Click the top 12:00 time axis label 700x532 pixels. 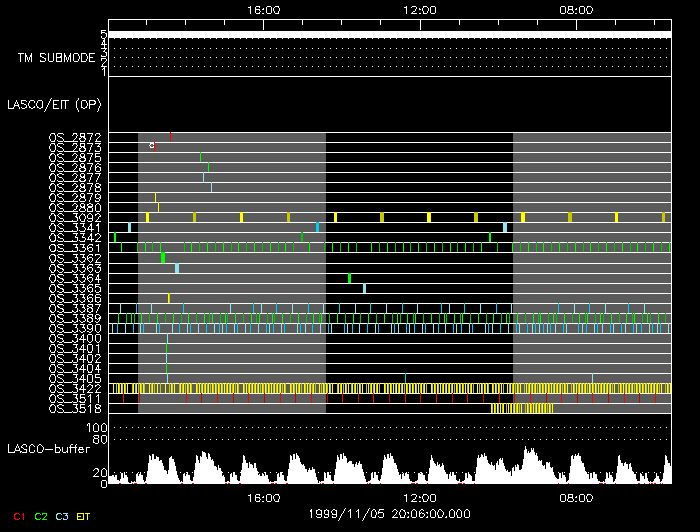419,10
